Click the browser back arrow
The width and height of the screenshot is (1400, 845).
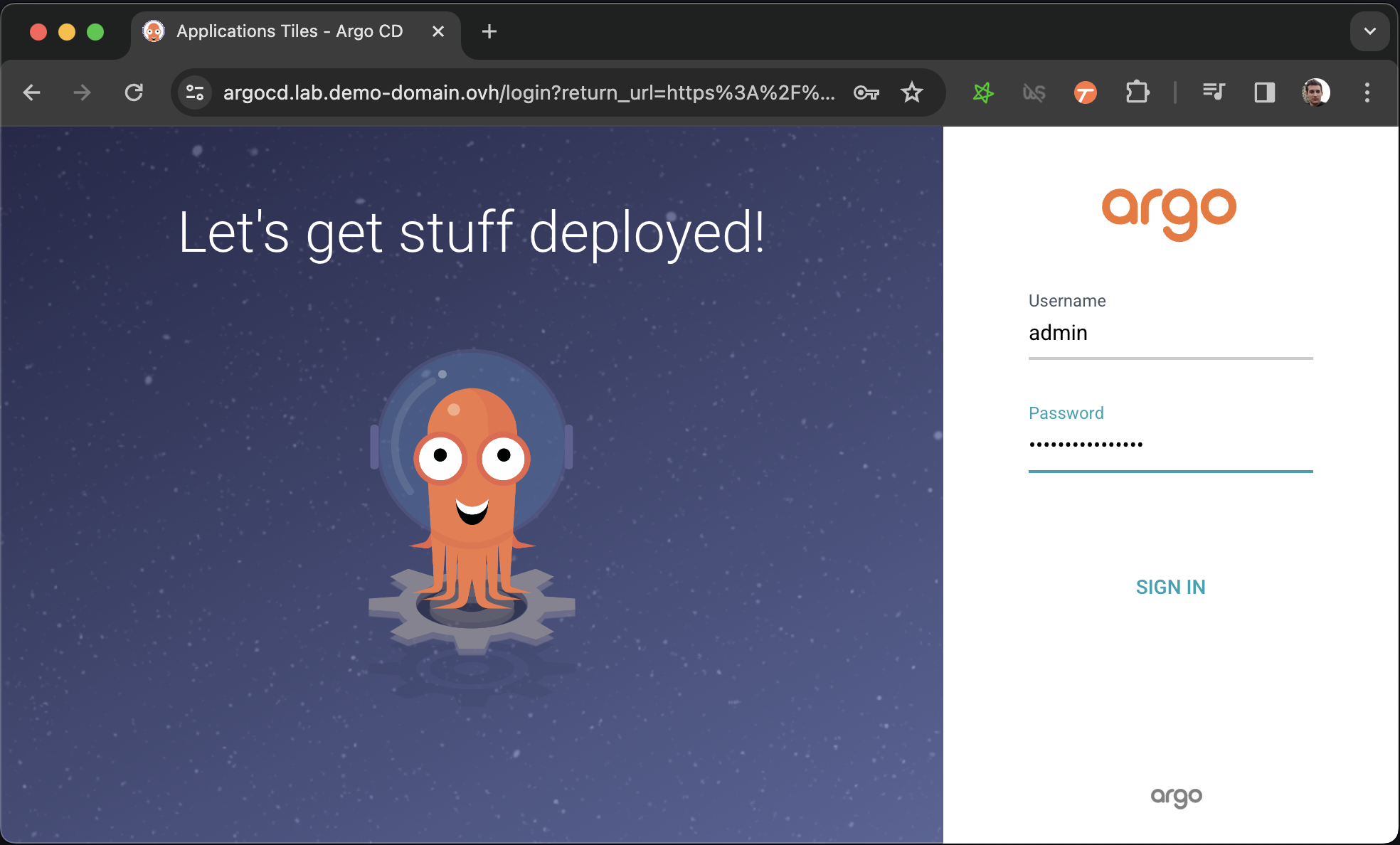click(31, 92)
